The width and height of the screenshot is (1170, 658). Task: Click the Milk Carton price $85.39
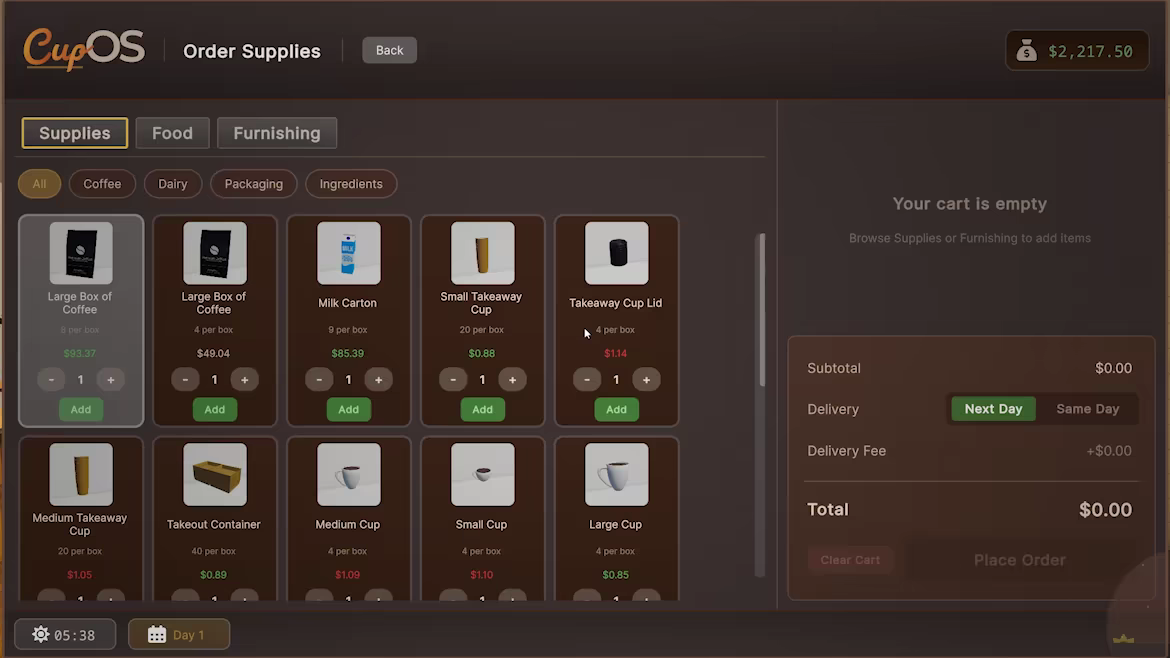click(x=348, y=354)
